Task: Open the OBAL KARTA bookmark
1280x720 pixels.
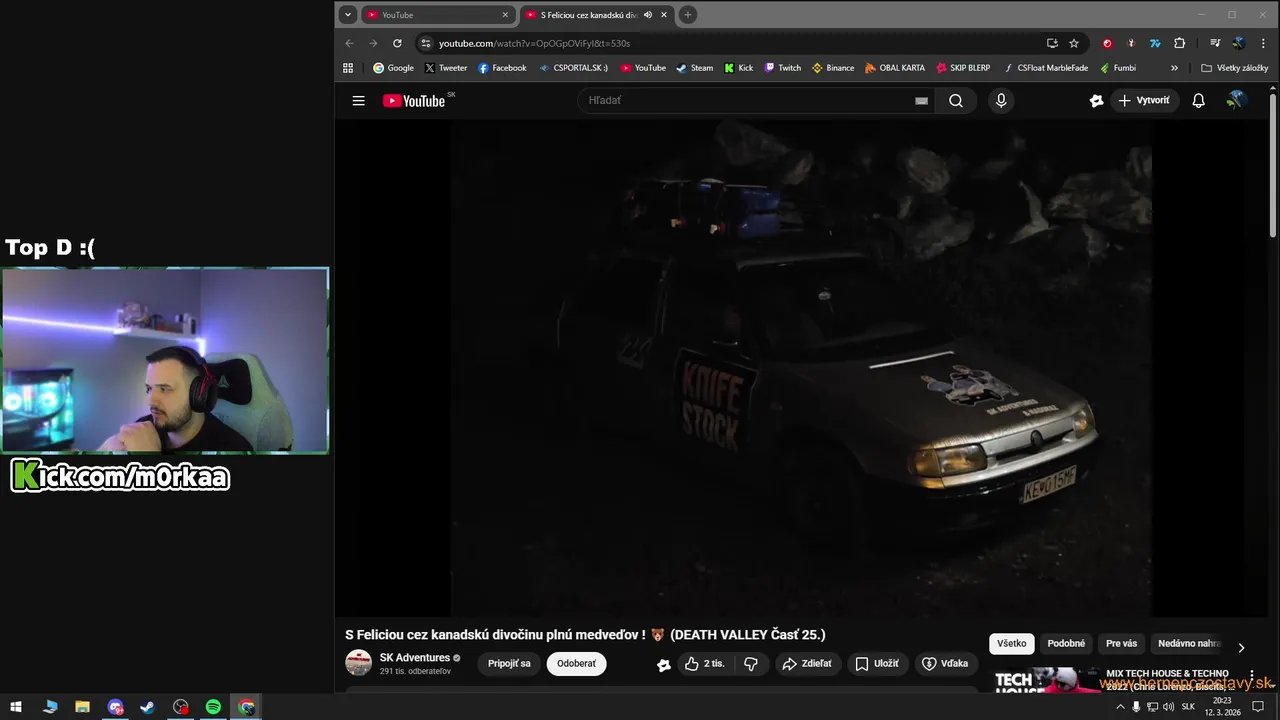Action: (x=895, y=68)
